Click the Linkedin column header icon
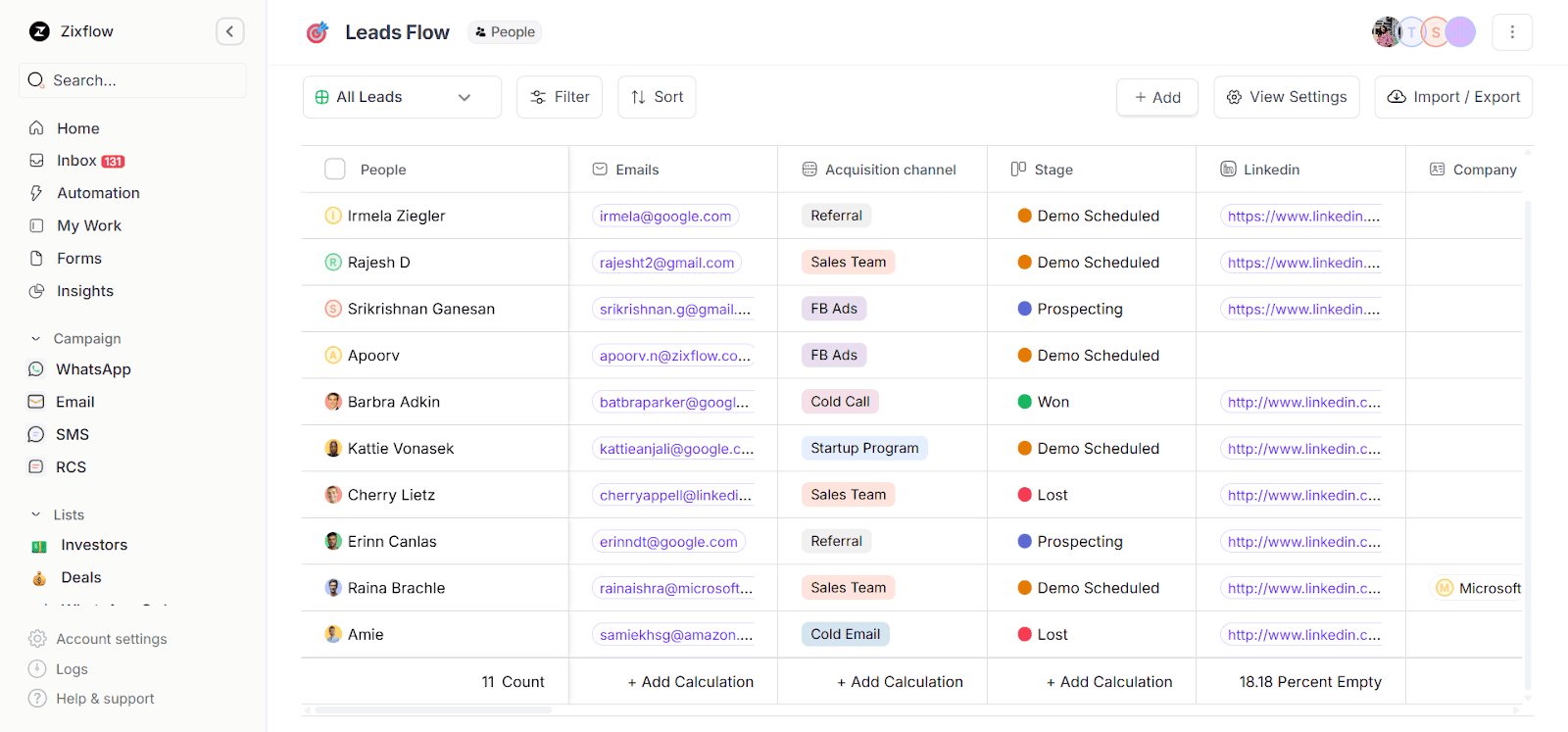Image resolution: width=1568 pixels, height=732 pixels. click(1228, 169)
